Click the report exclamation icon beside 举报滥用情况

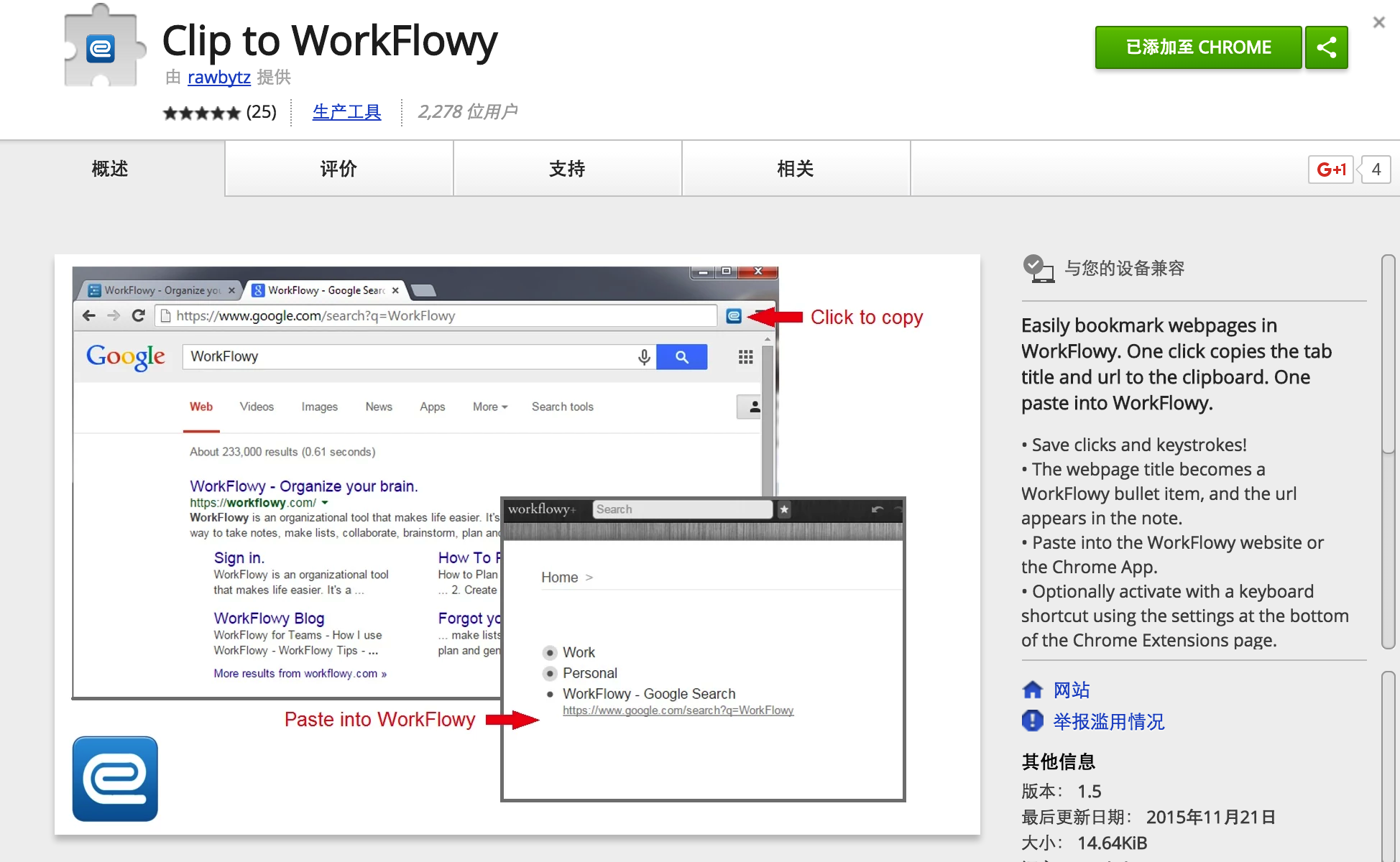1033,720
